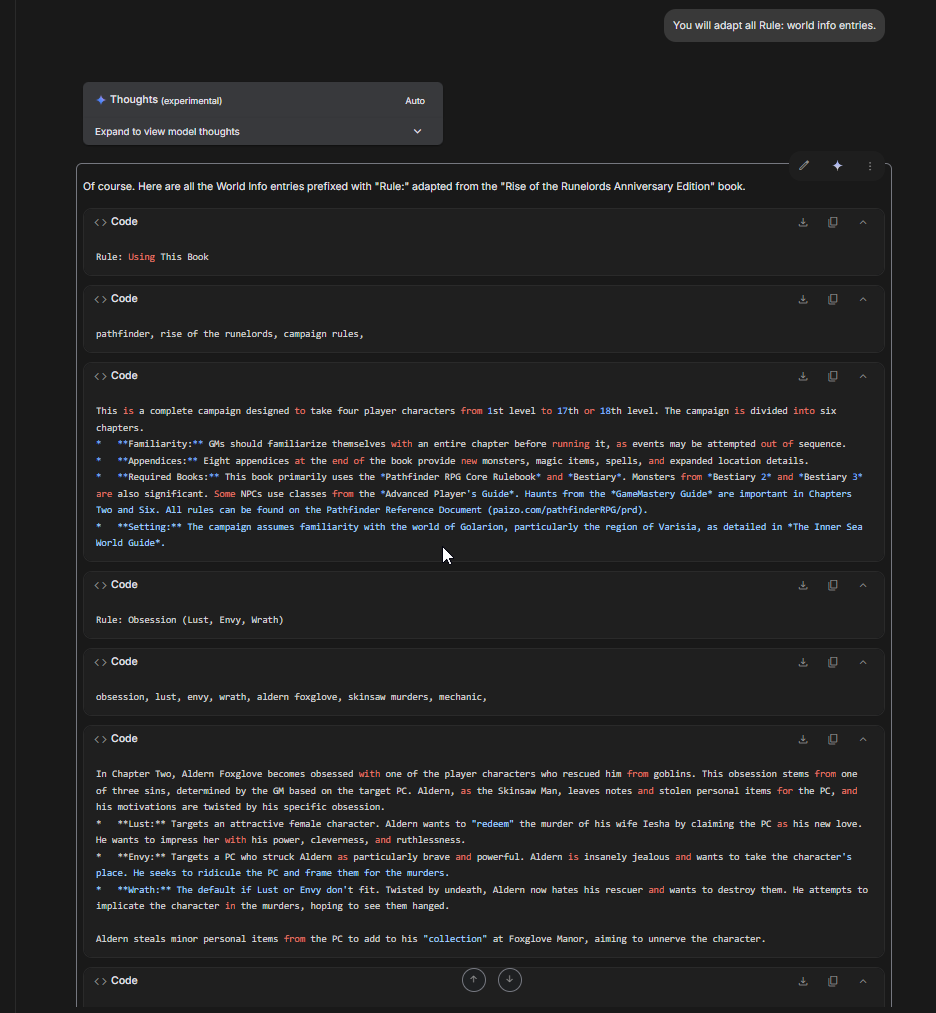Click the '**Wrath:**' bullet line
Image resolution: width=936 pixels, height=1013 pixels.
481,898
